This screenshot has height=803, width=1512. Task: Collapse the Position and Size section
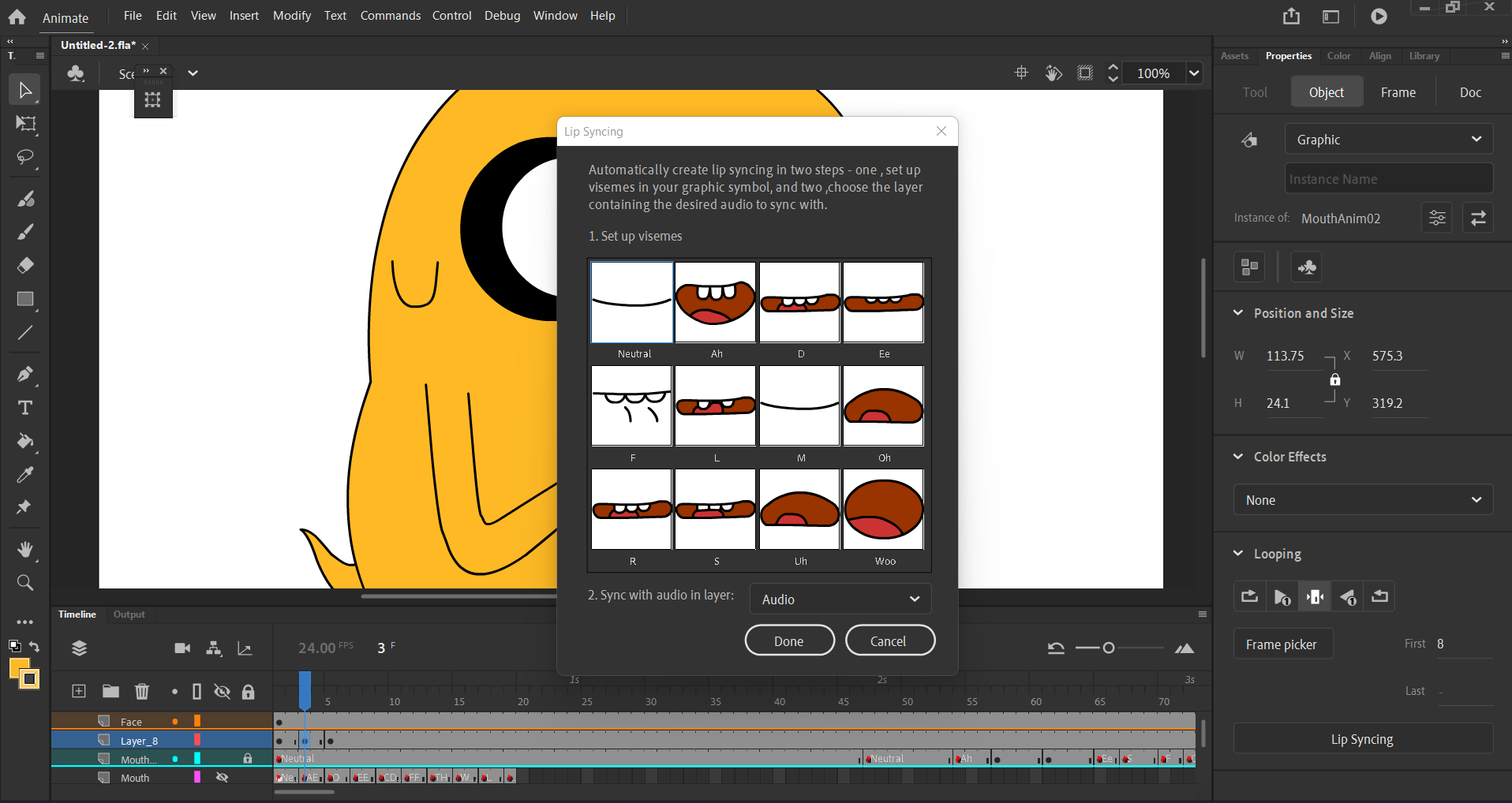pyautogui.click(x=1238, y=313)
